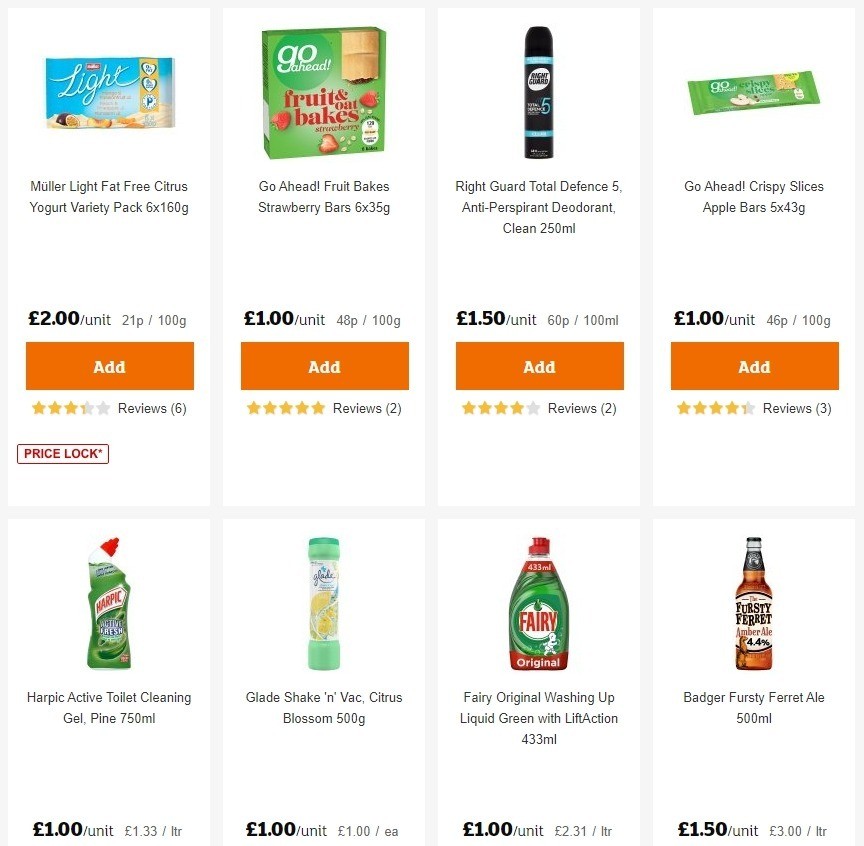Click the PRICE LOCK badge
Screen dimensions: 864x846
coord(62,453)
